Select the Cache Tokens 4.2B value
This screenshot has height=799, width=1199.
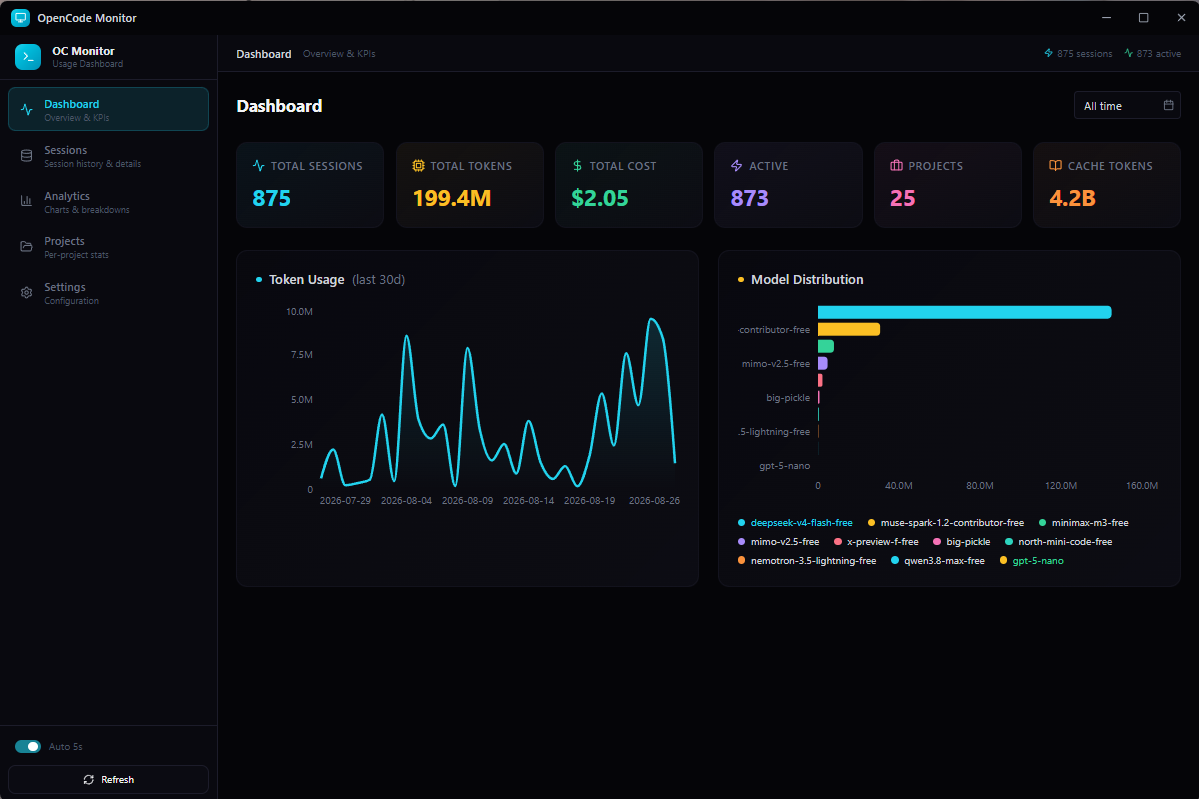click(x=1072, y=199)
